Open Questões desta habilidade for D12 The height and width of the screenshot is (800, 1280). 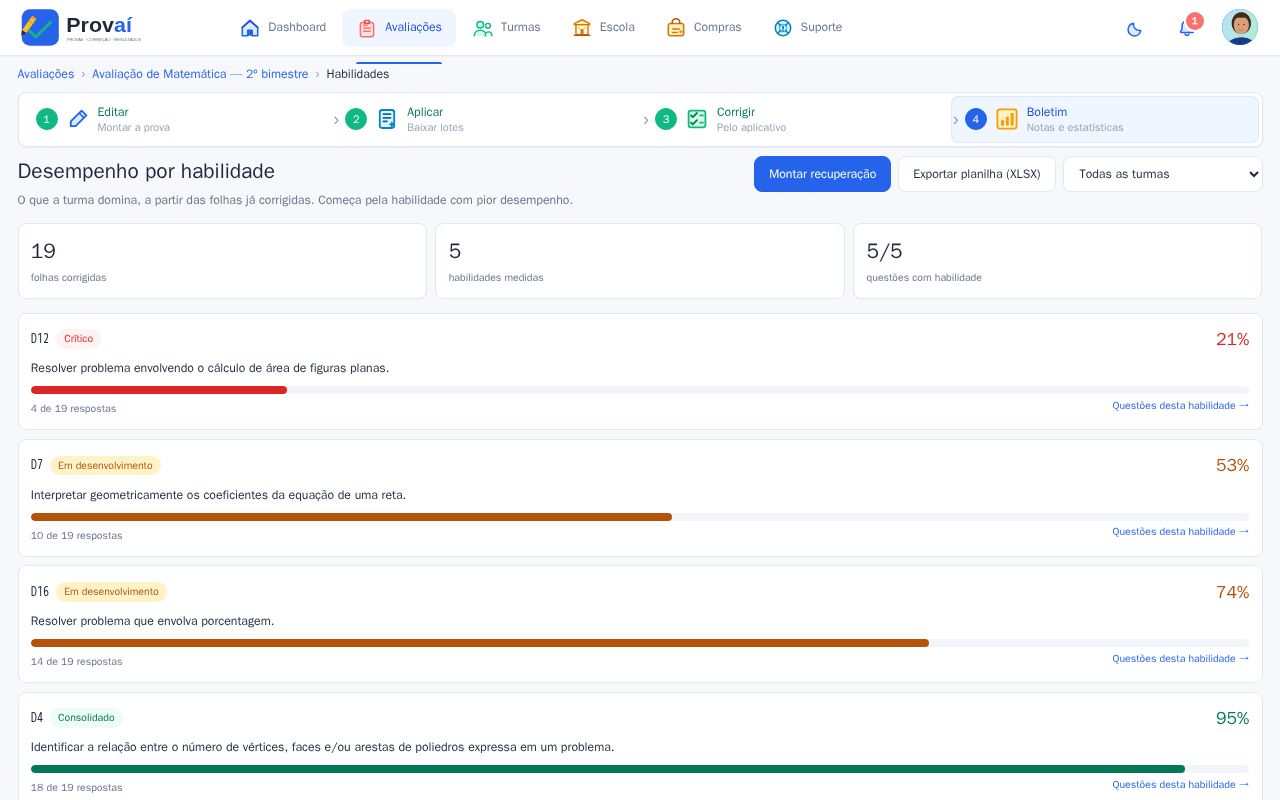click(1180, 405)
